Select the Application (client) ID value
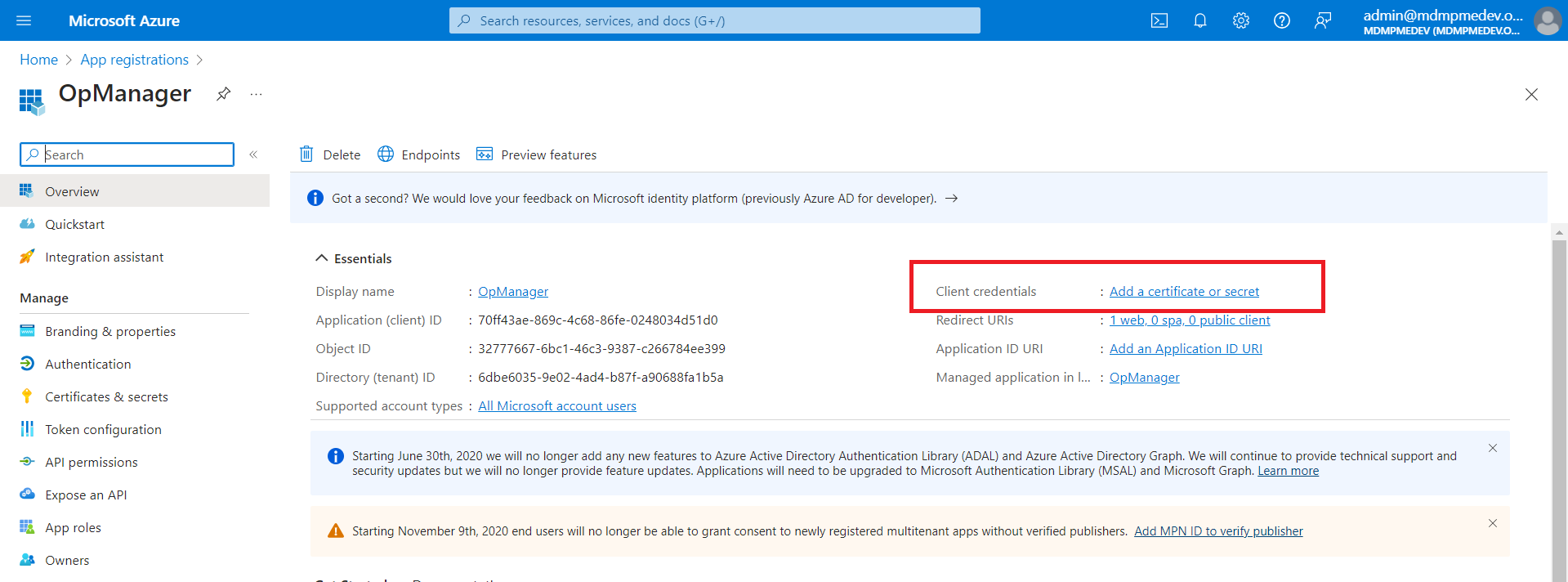 pos(598,320)
